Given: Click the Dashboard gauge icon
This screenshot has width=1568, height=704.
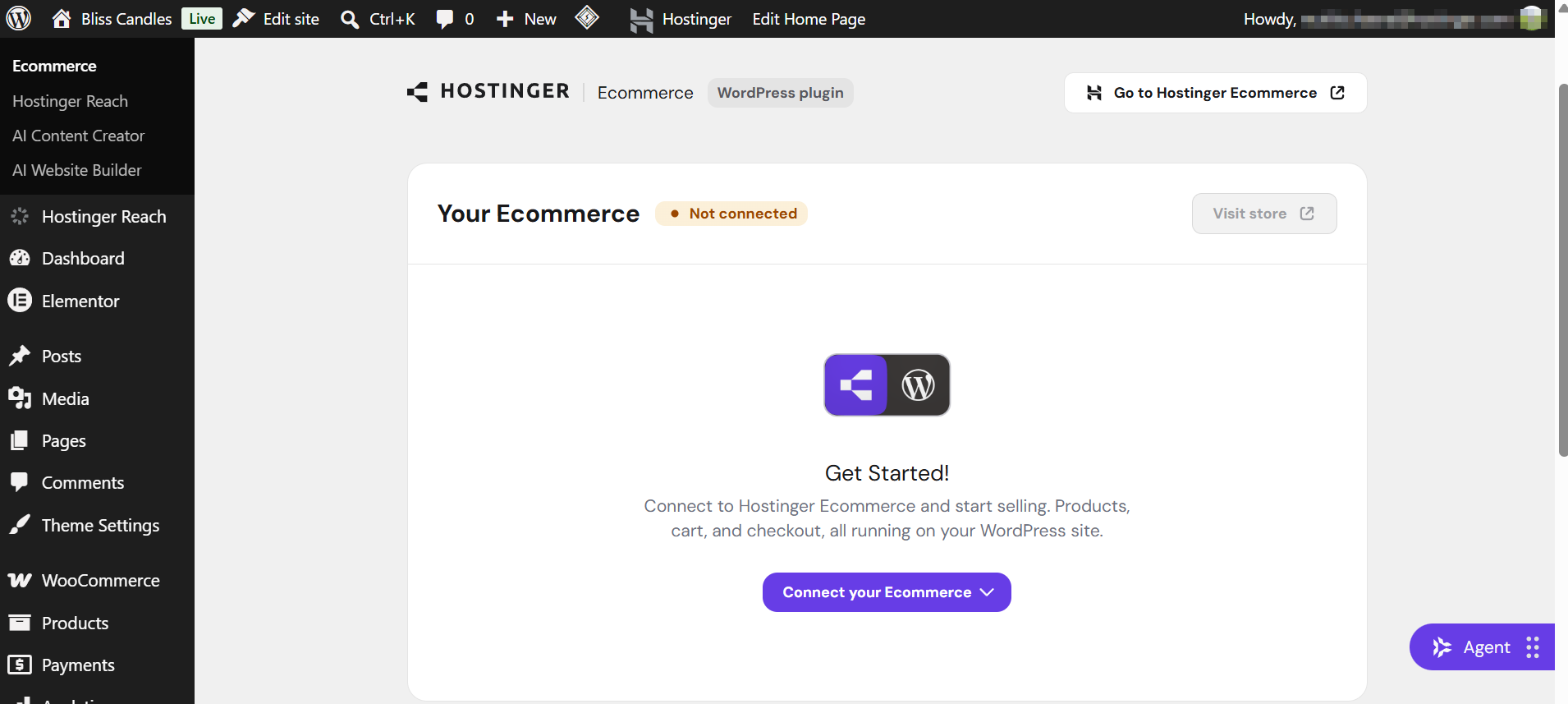Looking at the screenshot, I should click(x=20, y=258).
